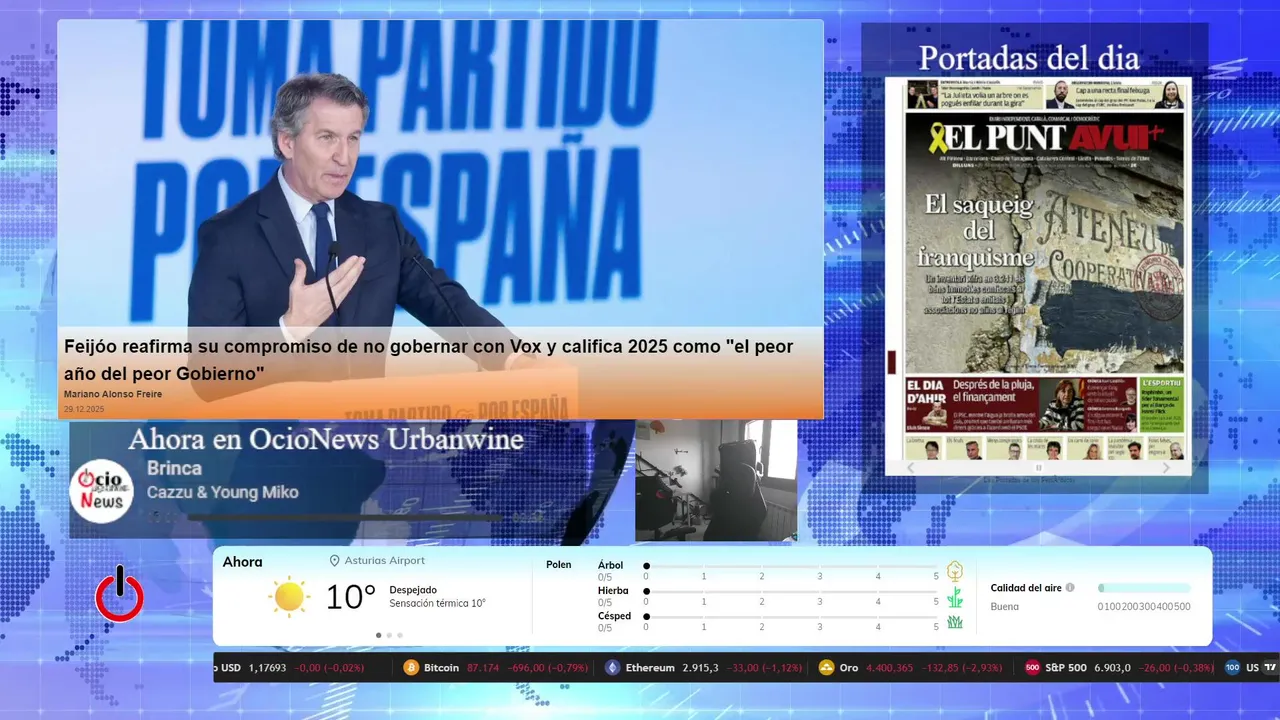Screen dimensions: 1280x720
Task: Click S&P 500 value 6.903,0
Action: point(1113,668)
